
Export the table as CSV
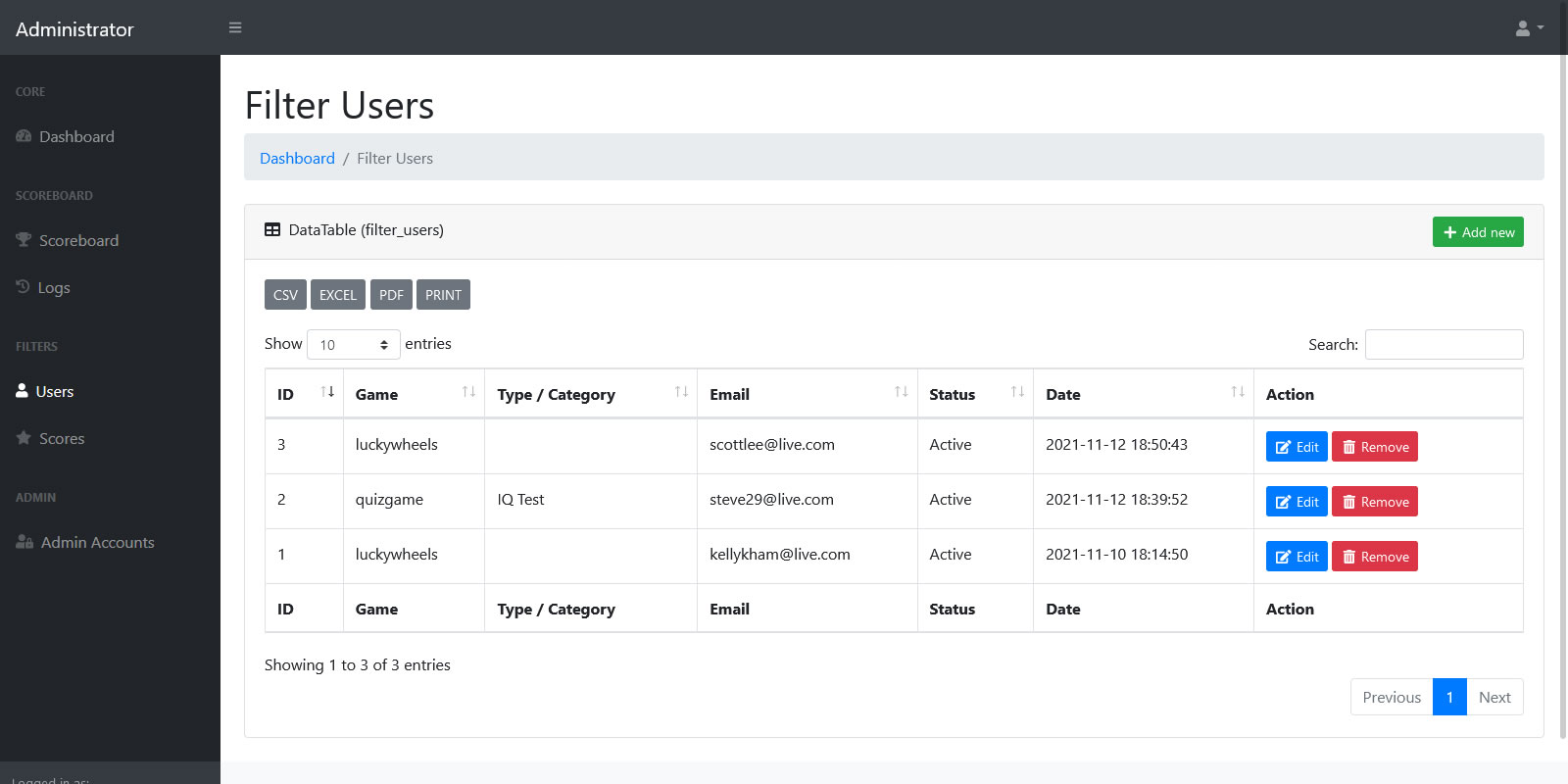(x=285, y=295)
